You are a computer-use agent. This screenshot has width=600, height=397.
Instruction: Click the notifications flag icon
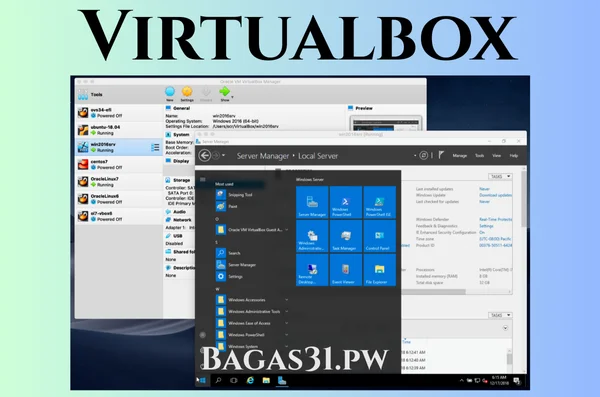click(441, 155)
